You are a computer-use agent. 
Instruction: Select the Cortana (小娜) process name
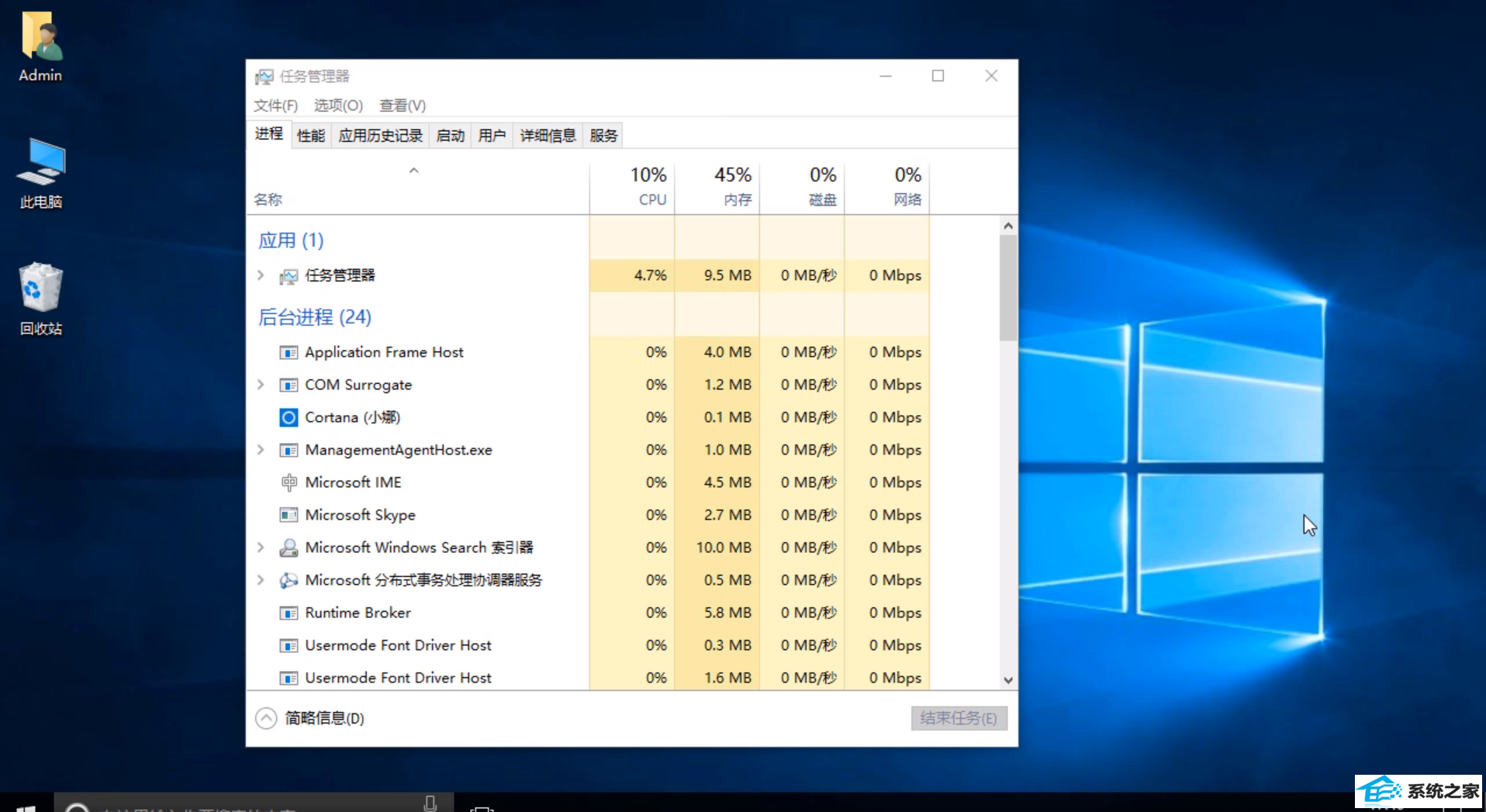[352, 417]
